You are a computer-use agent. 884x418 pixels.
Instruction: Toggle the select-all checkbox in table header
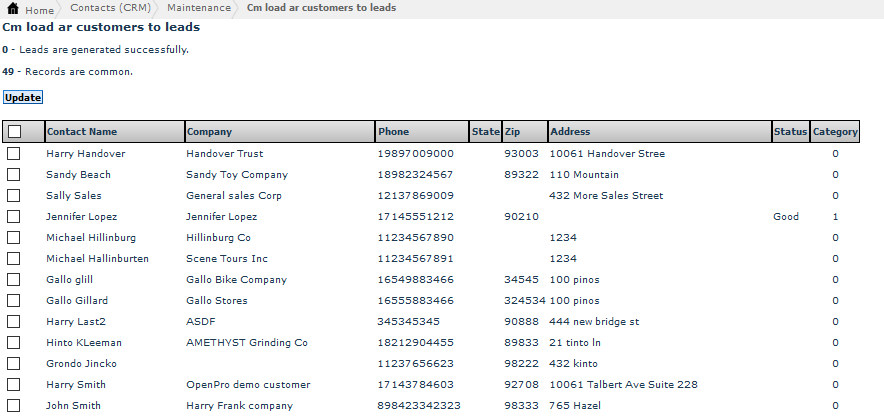coord(14,132)
